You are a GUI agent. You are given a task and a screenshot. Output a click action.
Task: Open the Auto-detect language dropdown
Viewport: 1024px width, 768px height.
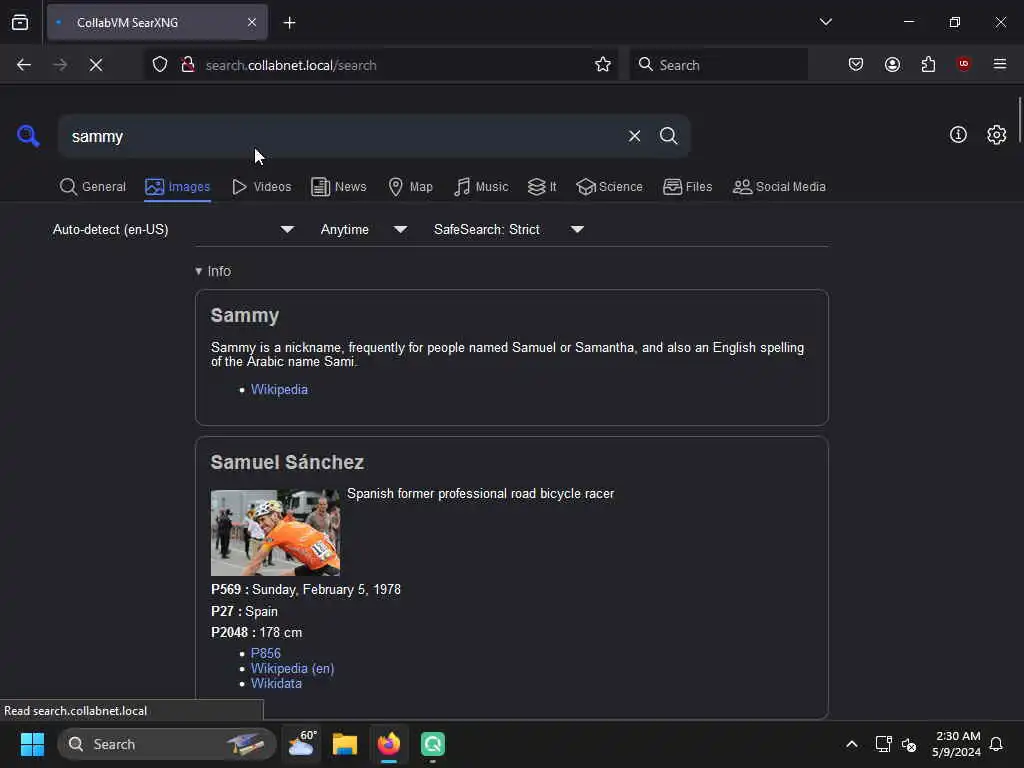pos(173,229)
